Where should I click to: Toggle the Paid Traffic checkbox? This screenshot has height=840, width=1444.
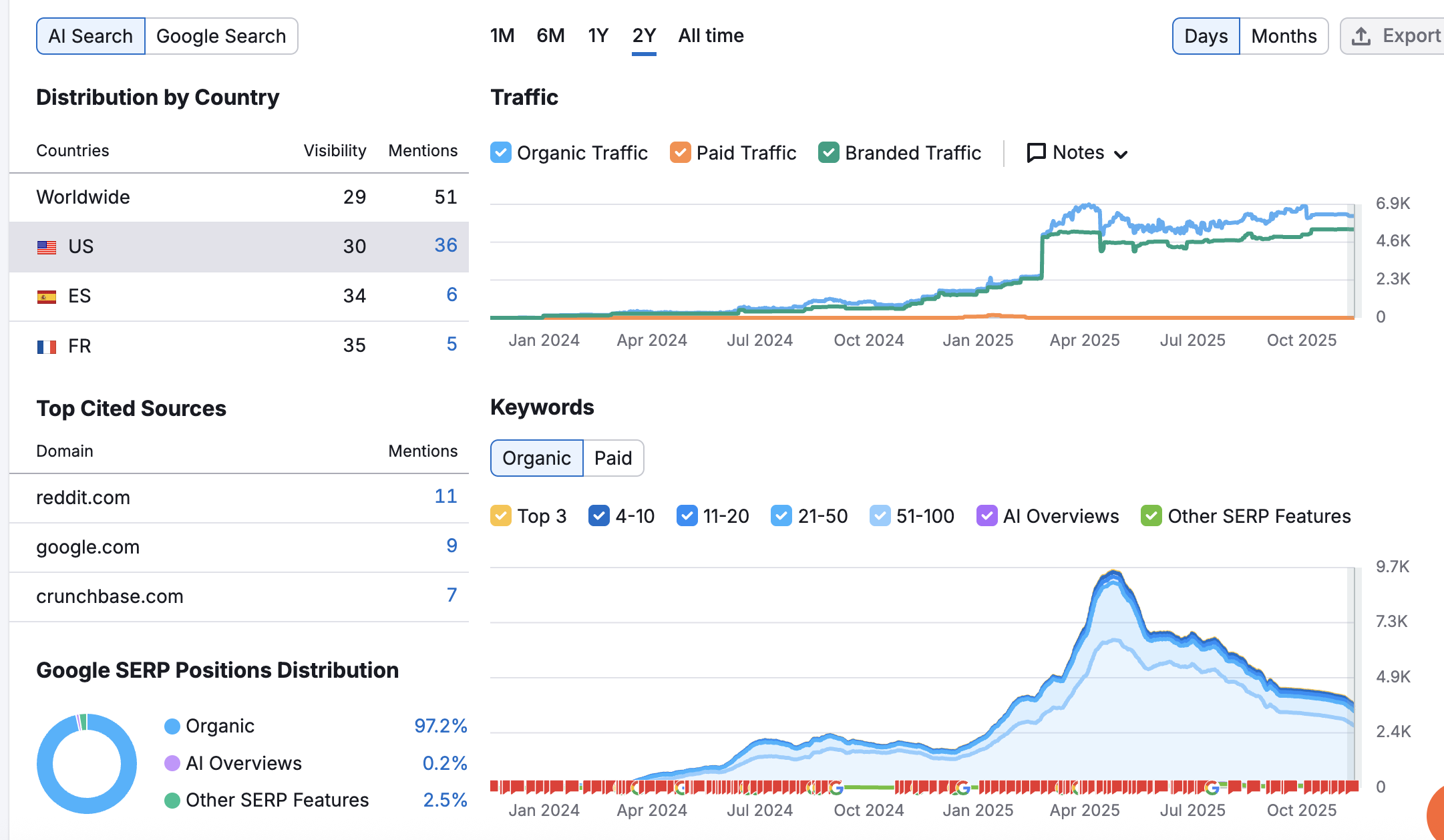pyautogui.click(x=680, y=153)
